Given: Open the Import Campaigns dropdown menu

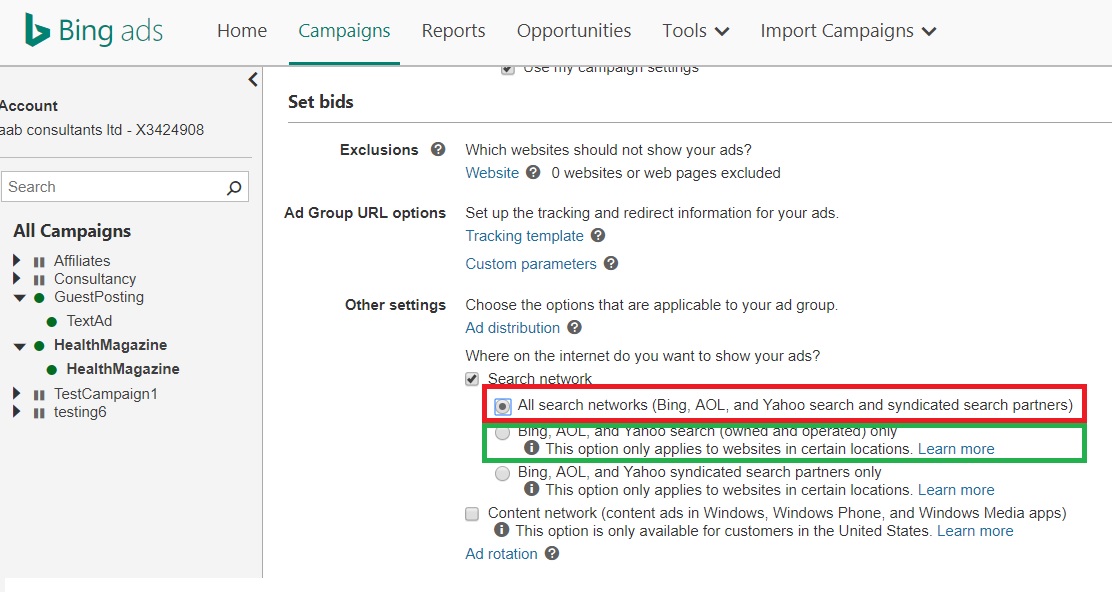Looking at the screenshot, I should [x=848, y=30].
